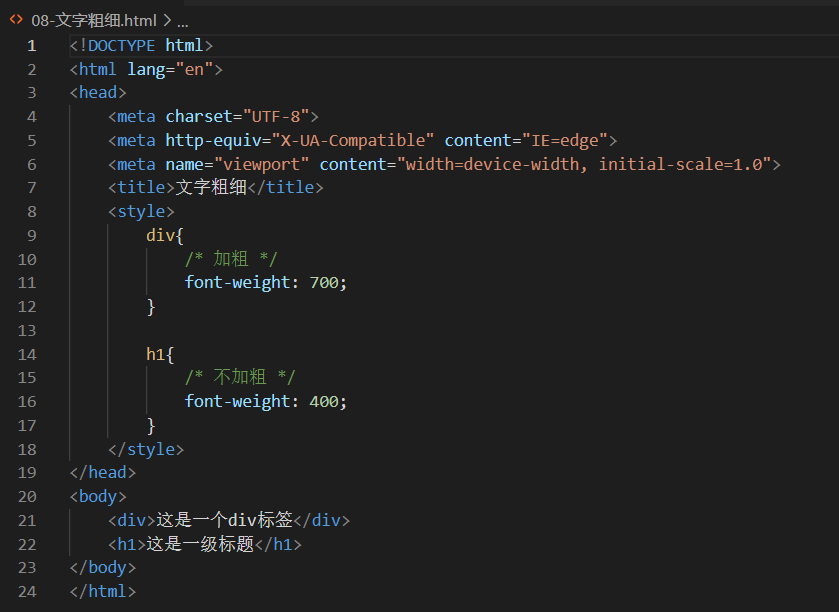The image size is (839, 612).
Task: Open the 08-文字粗细.html breadcrumb item
Action: pyautogui.click(x=94, y=20)
